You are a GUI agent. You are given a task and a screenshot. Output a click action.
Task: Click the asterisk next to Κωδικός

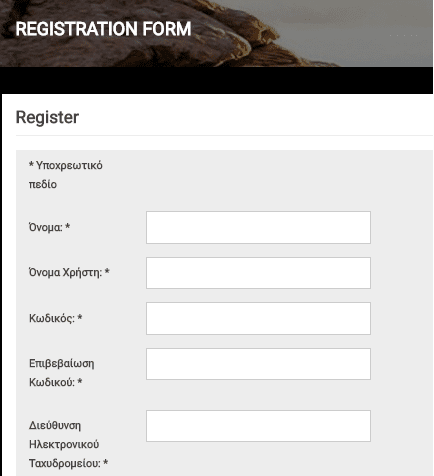coord(80,317)
